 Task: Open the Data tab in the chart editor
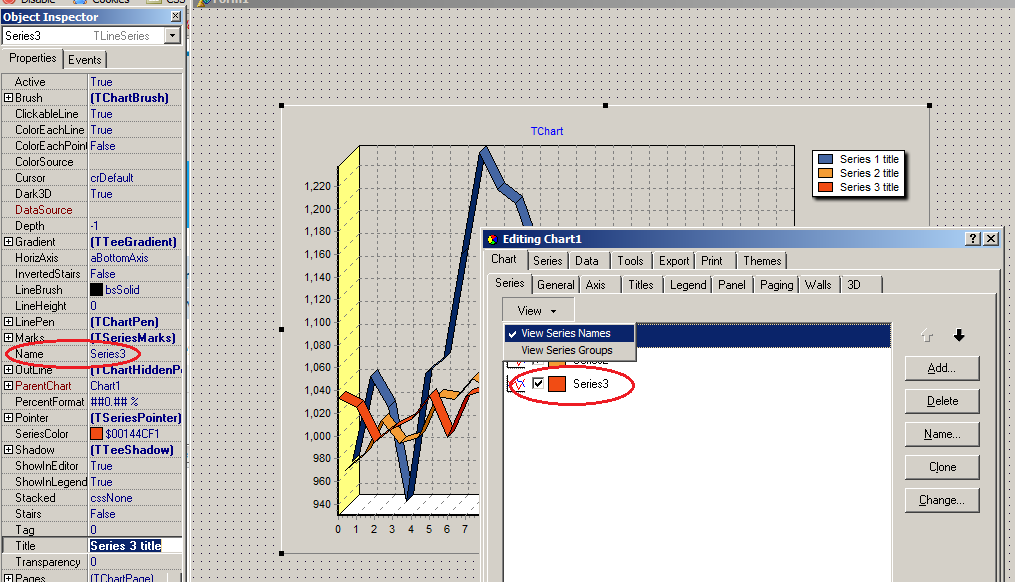[586, 261]
